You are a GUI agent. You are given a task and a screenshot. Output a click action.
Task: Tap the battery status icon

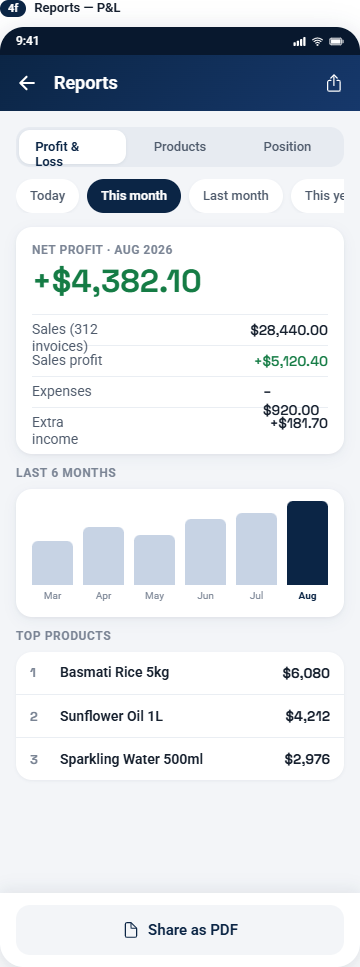tap(337, 41)
